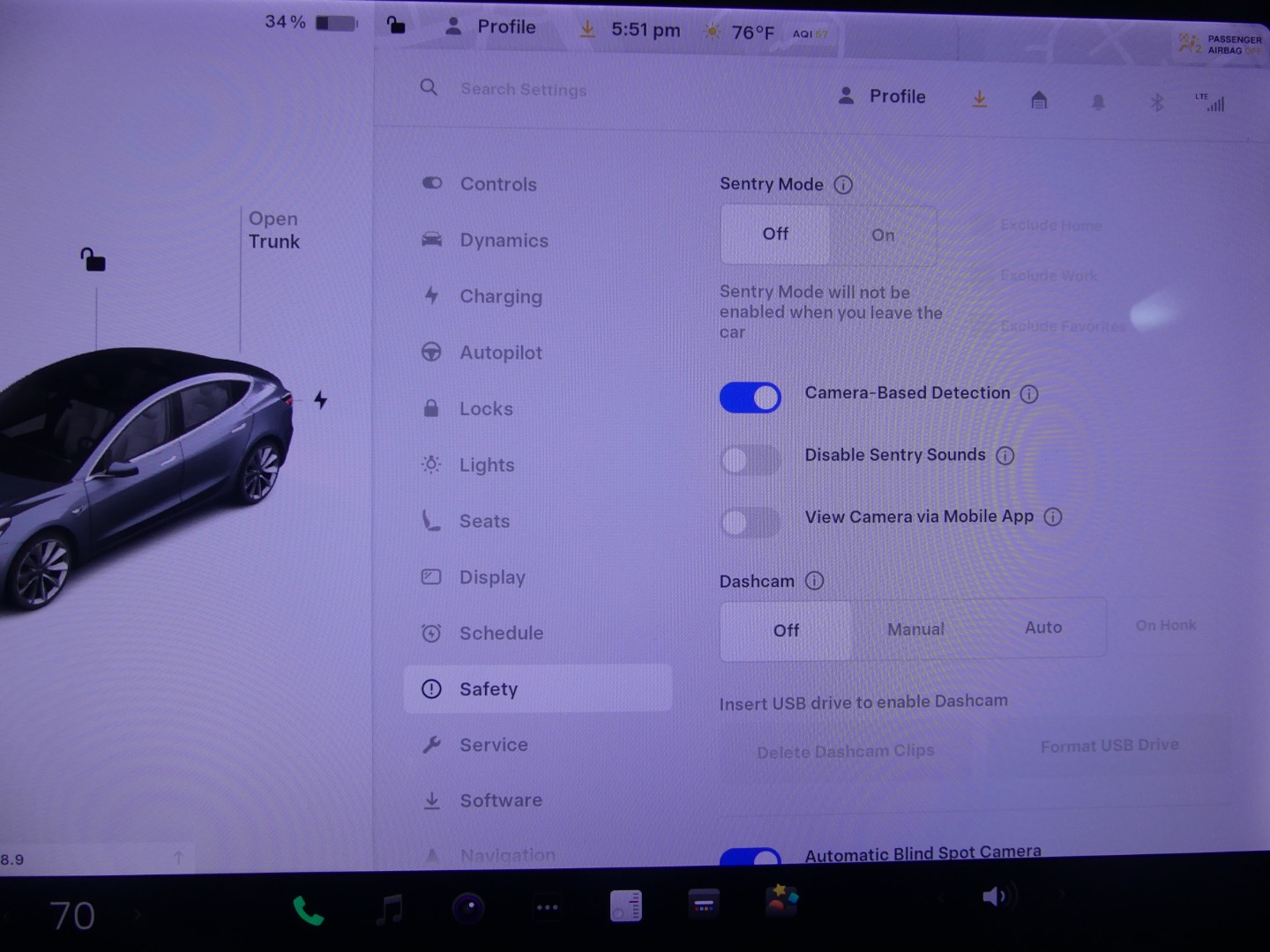
Task: Open the garage door HomeLink icon
Action: 1039,100
